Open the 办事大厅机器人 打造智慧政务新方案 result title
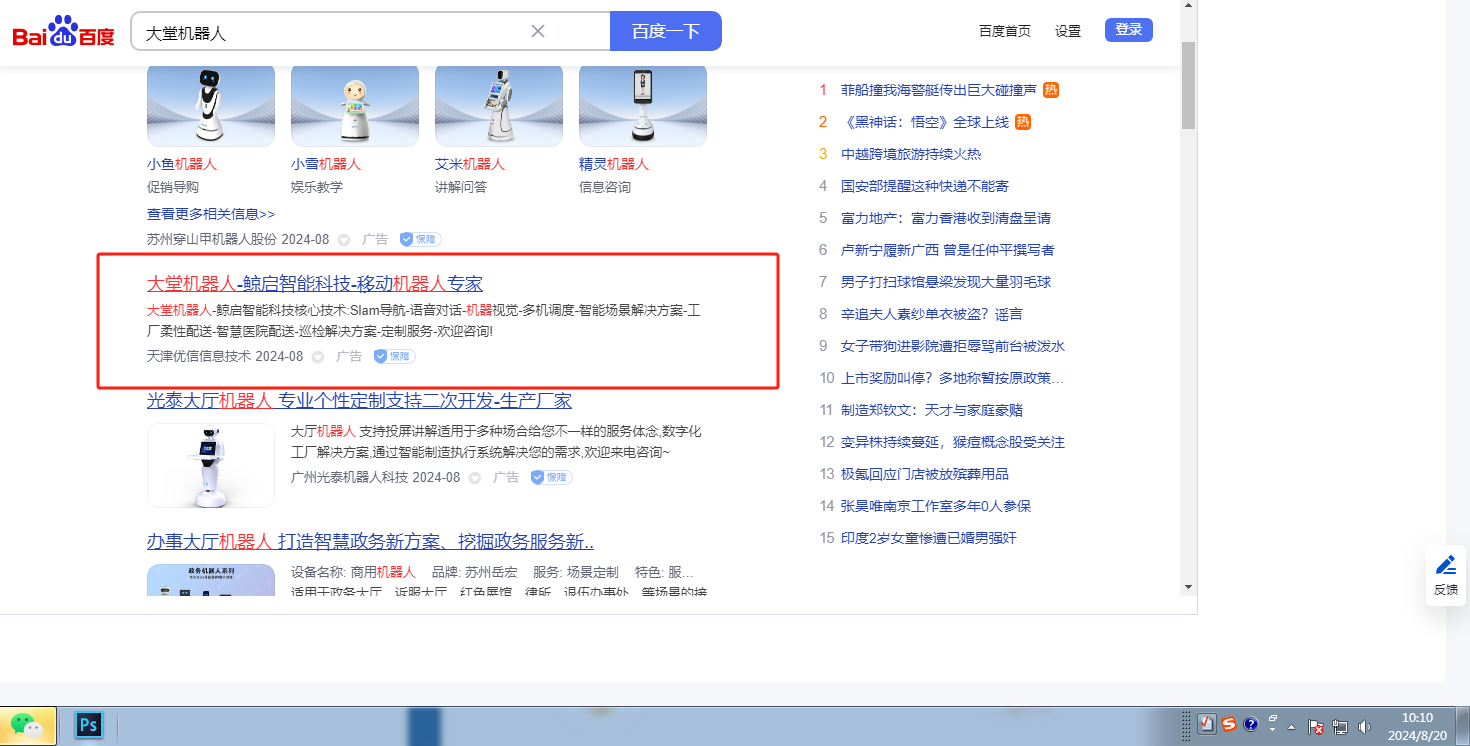This screenshot has width=1470, height=746. [x=371, y=542]
